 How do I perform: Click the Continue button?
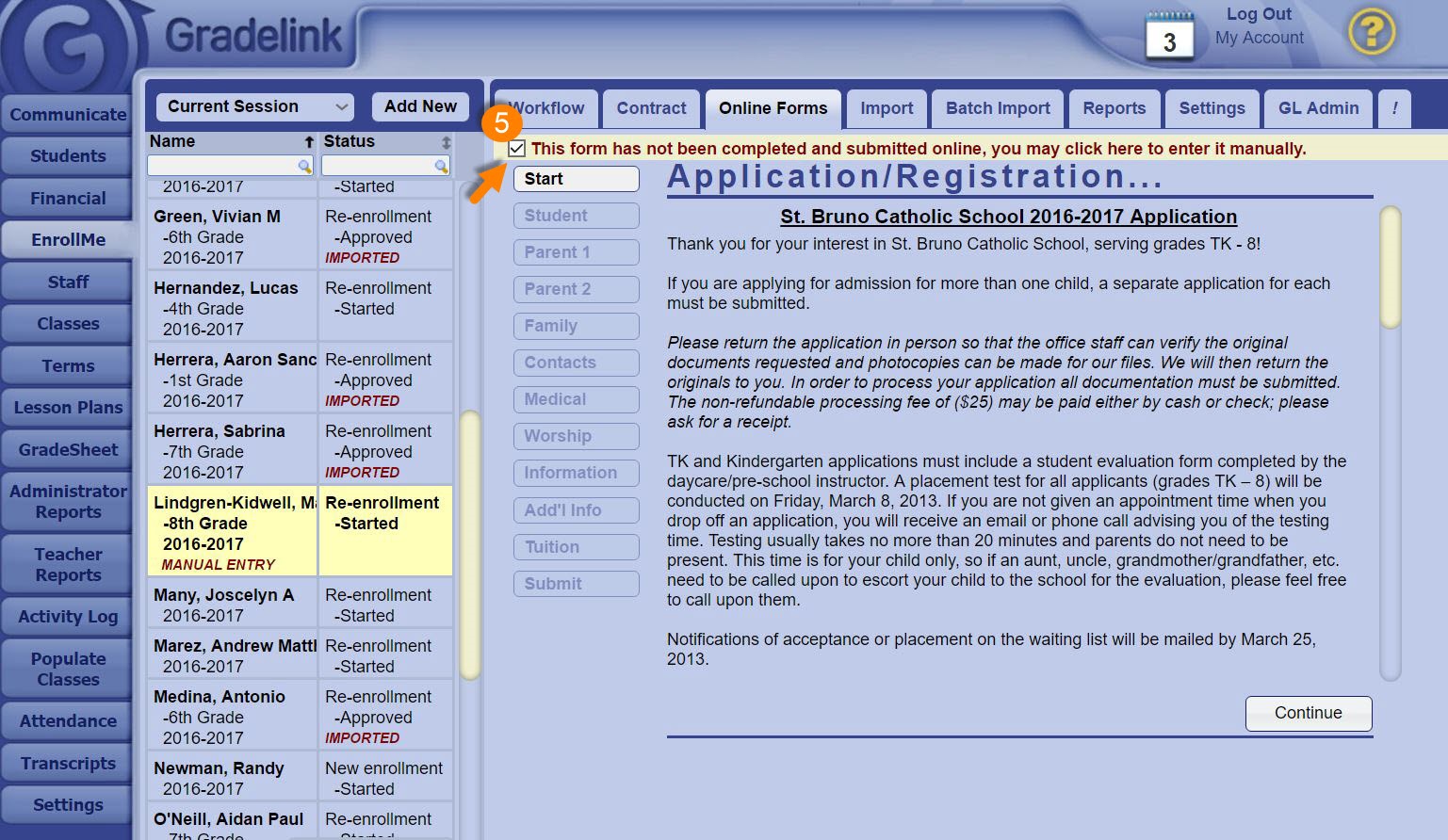tap(1308, 713)
